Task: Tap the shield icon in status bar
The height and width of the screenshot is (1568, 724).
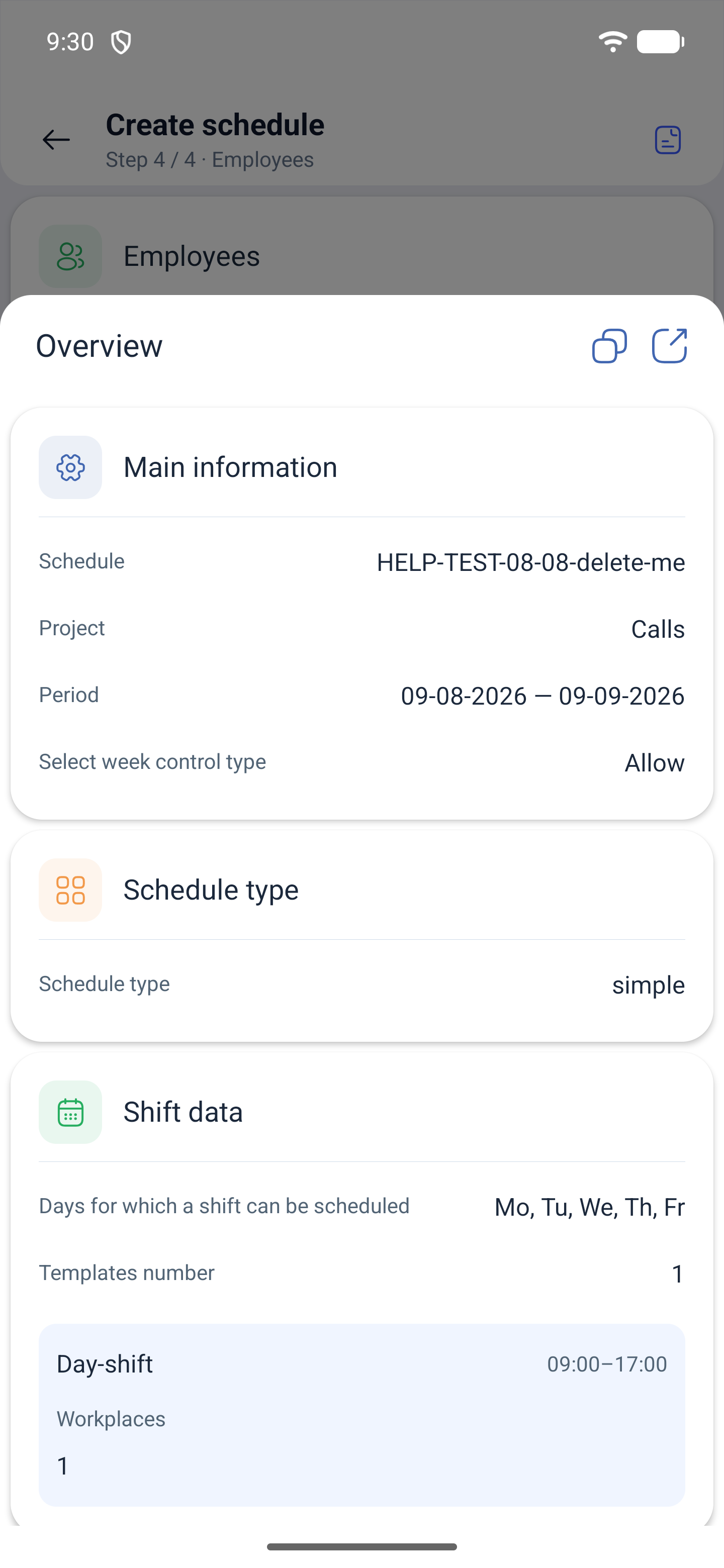Action: [x=121, y=42]
